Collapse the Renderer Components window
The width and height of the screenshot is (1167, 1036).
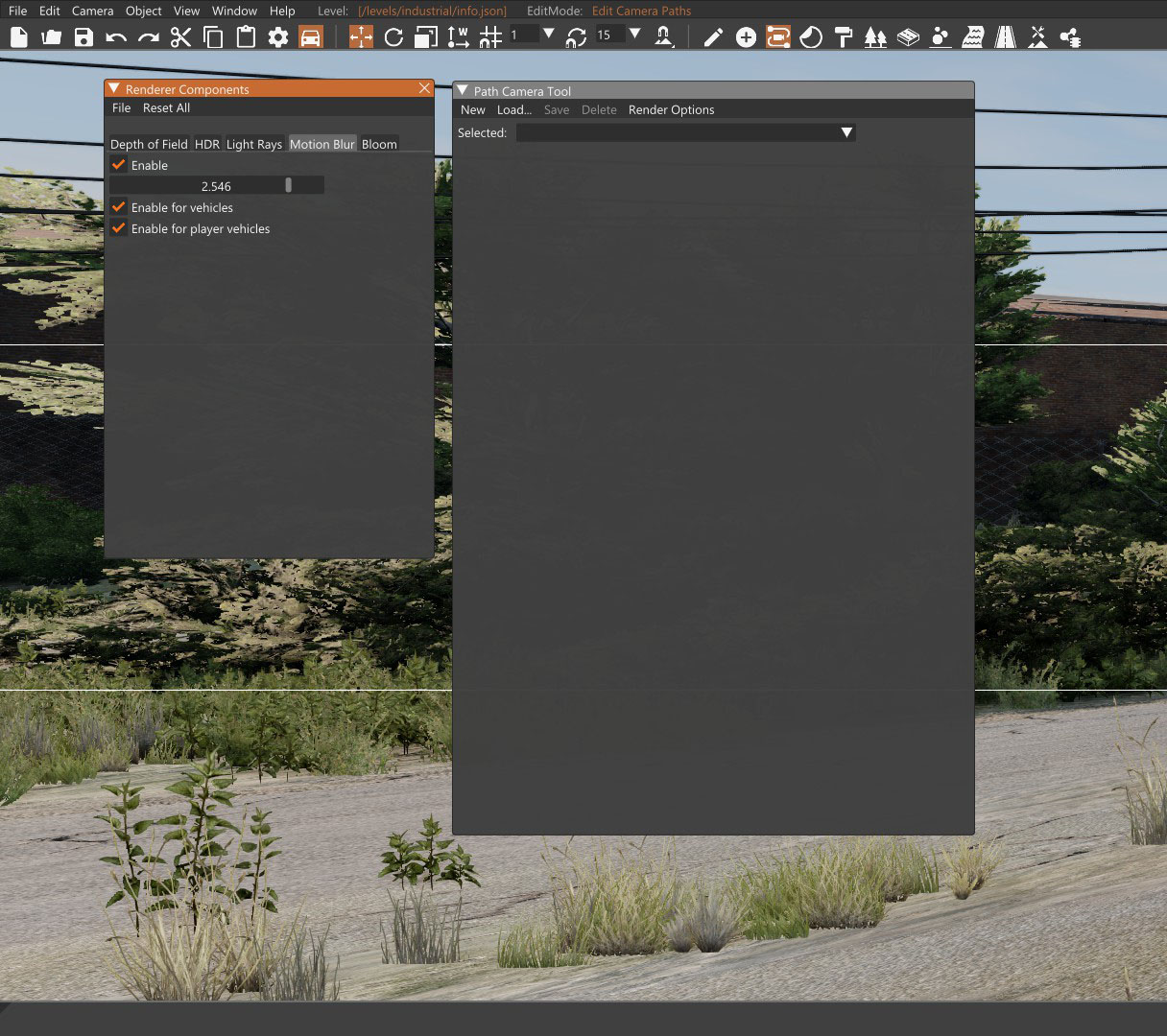click(114, 88)
